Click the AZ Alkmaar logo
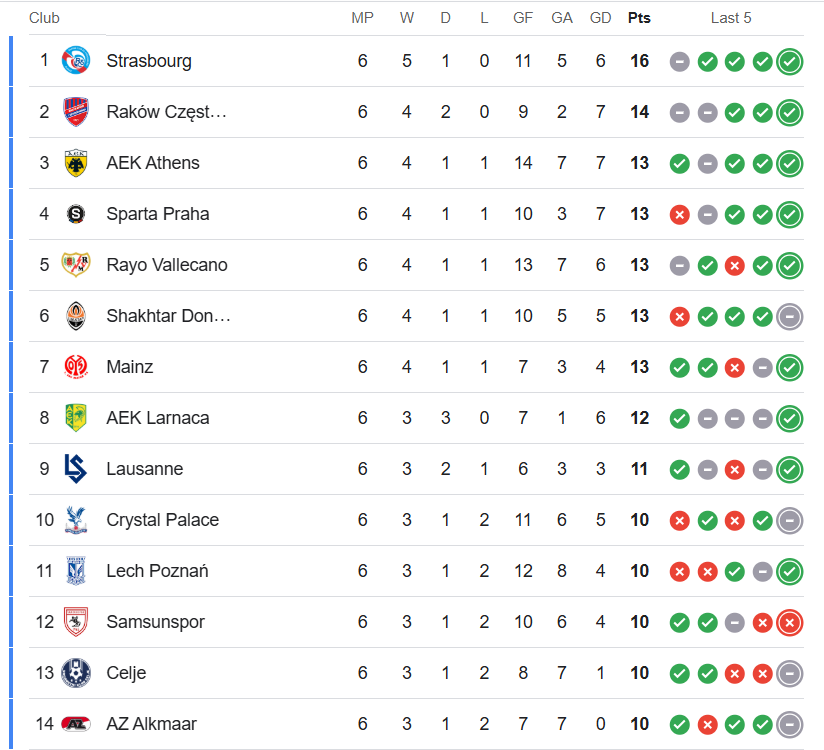Viewport: 824px width, 750px height. [76, 724]
